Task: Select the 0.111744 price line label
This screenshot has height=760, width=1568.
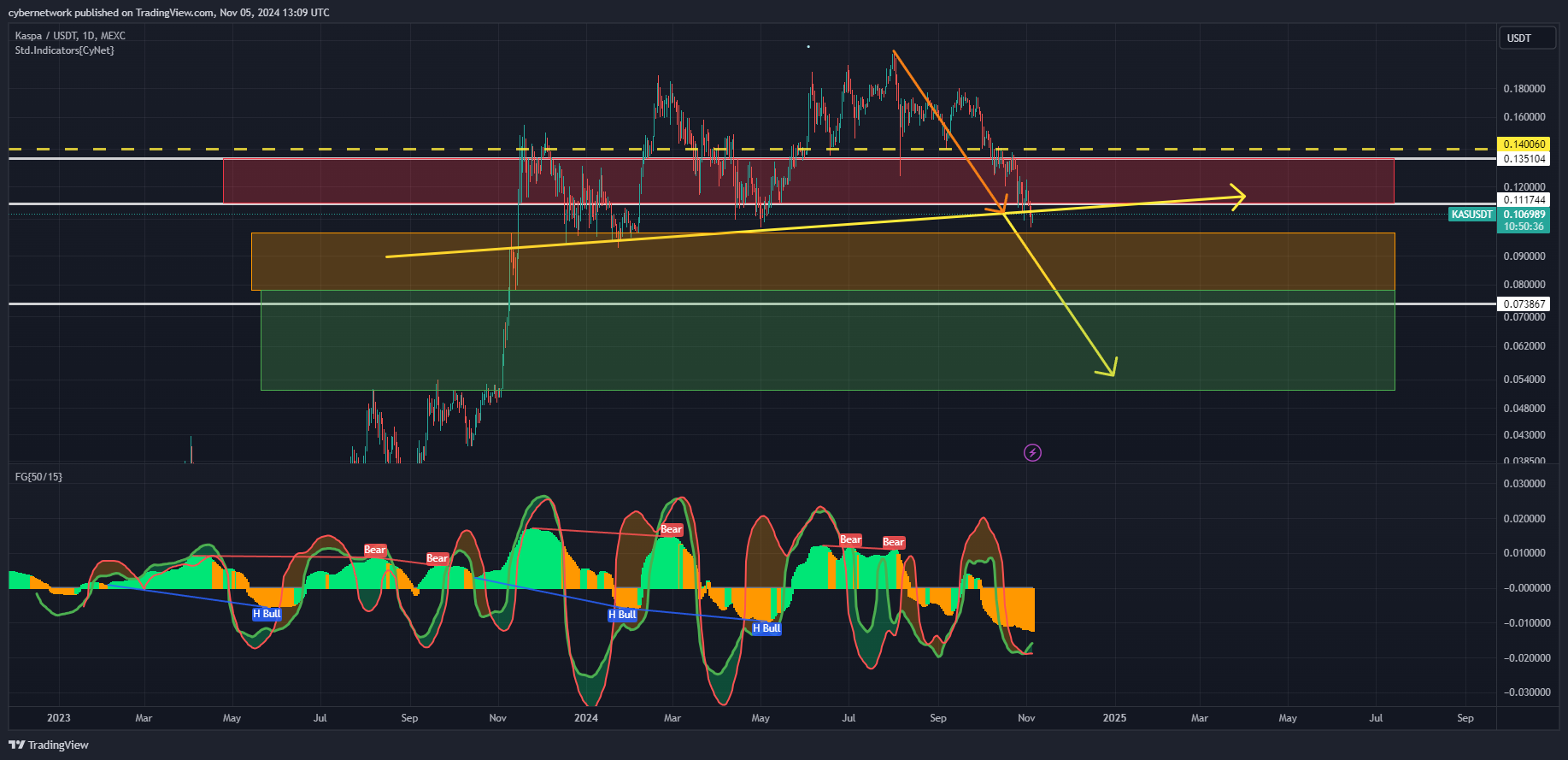Action: 1524,200
